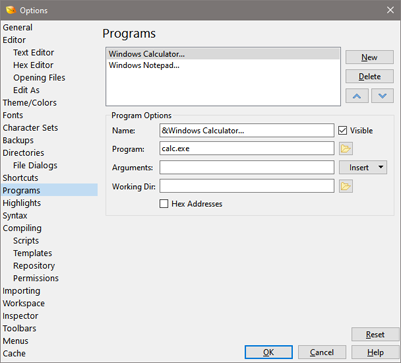This screenshot has width=401, height=363.
Task: Open the General options category
Action: (18, 27)
